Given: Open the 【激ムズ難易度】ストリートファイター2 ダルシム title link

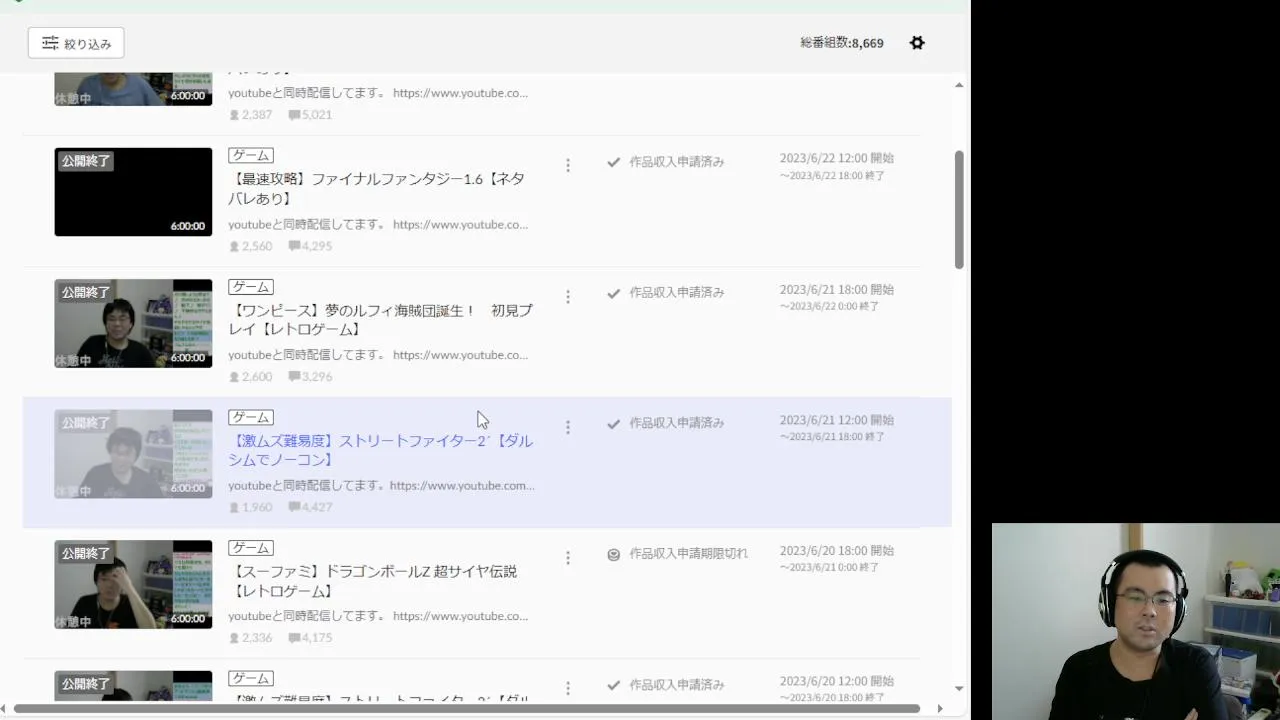Looking at the screenshot, I should (x=381, y=450).
